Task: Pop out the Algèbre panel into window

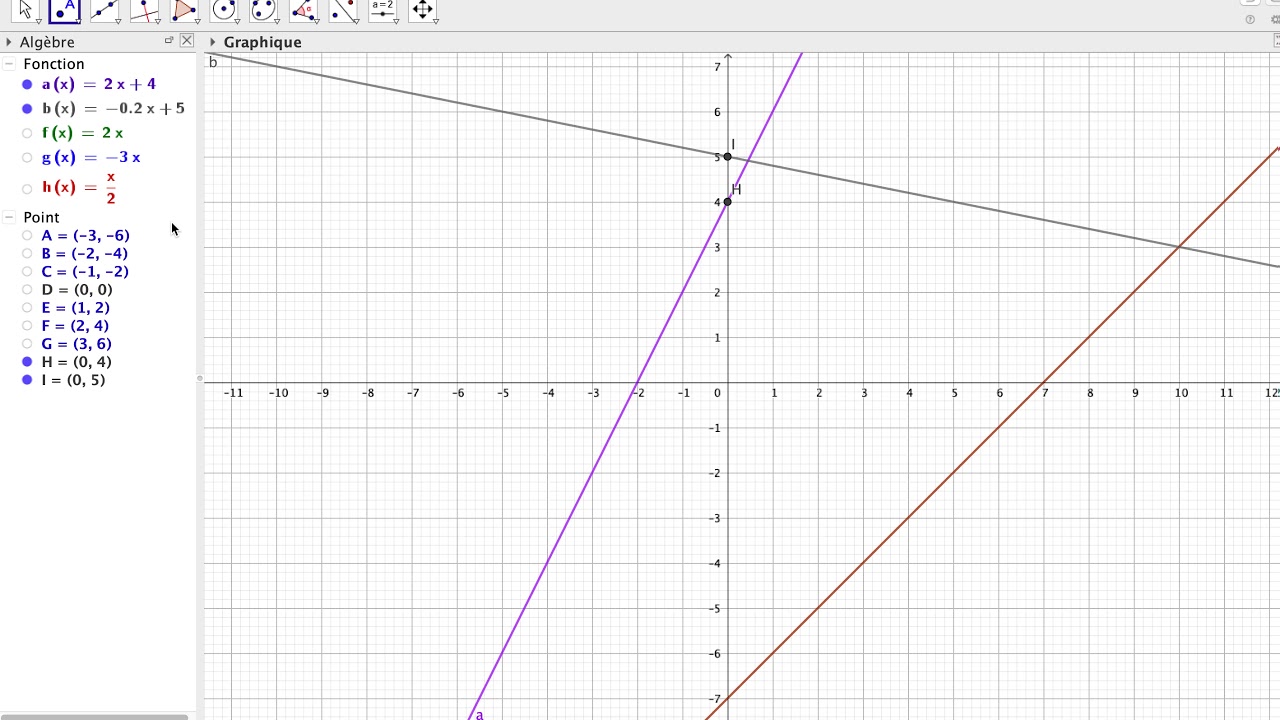Action: pos(169,41)
